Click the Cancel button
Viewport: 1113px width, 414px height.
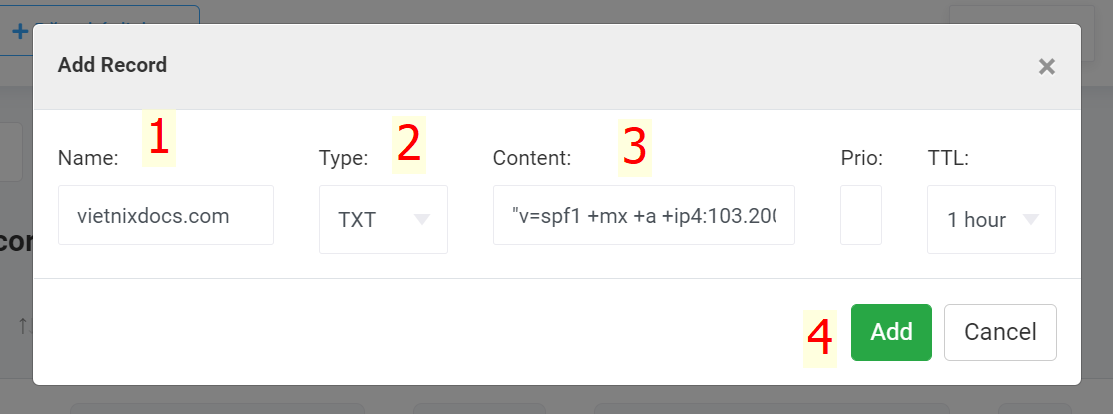coord(1000,332)
